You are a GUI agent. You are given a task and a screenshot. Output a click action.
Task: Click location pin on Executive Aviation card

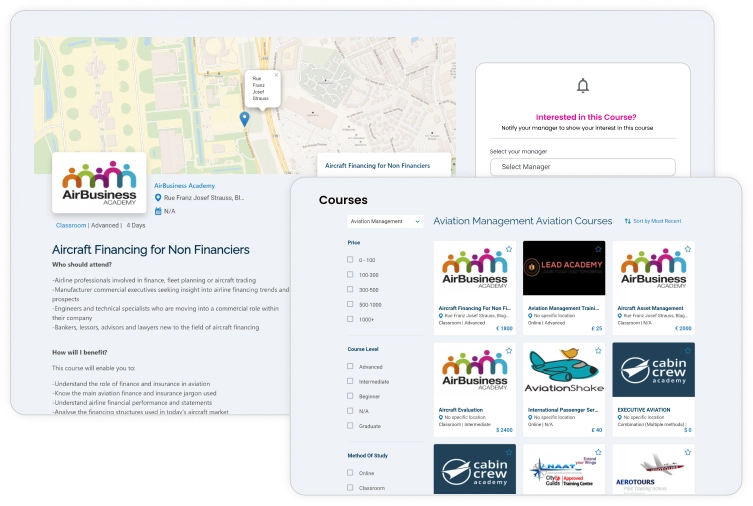(x=619, y=418)
